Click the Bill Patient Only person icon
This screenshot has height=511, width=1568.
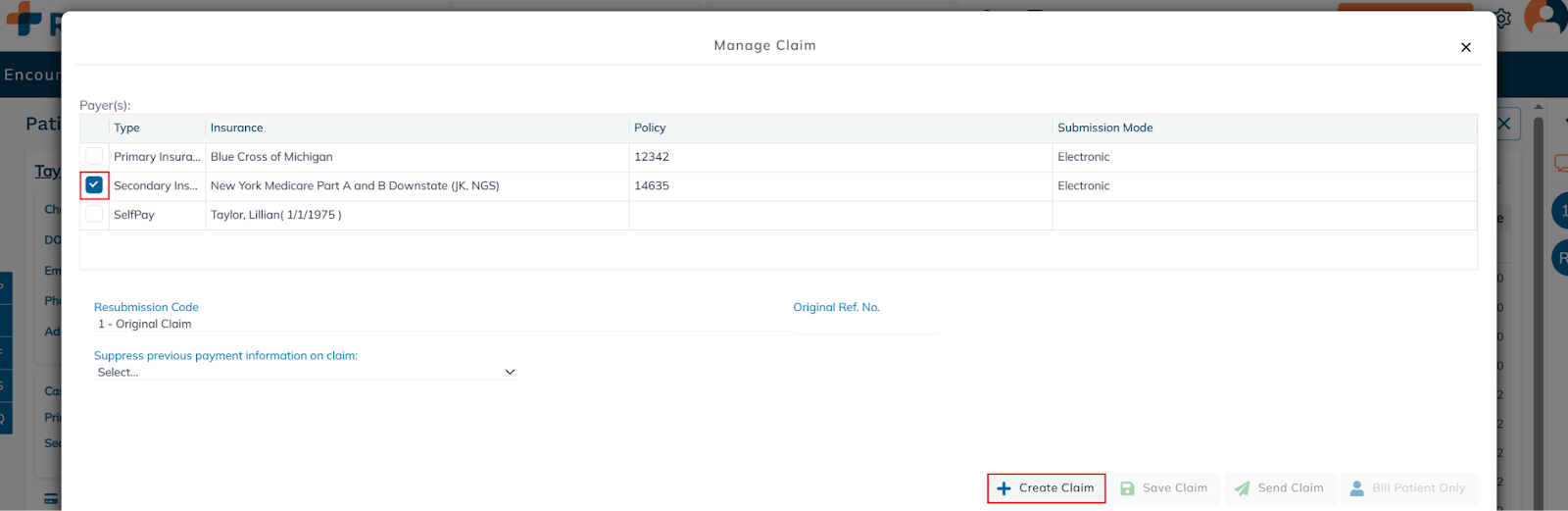[x=1356, y=488]
